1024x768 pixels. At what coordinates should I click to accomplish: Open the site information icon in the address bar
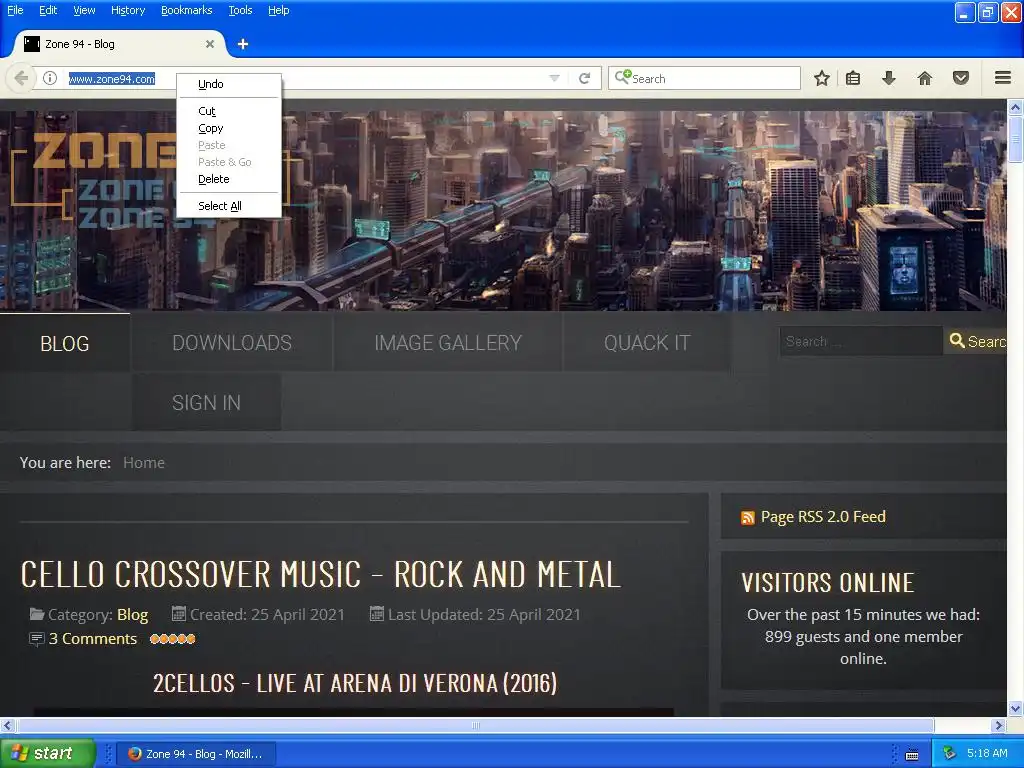(50, 78)
